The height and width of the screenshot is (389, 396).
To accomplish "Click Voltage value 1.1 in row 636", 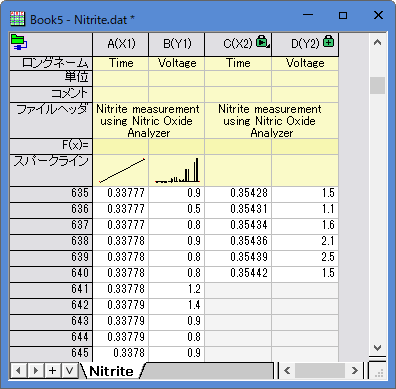I will click(x=305, y=209).
